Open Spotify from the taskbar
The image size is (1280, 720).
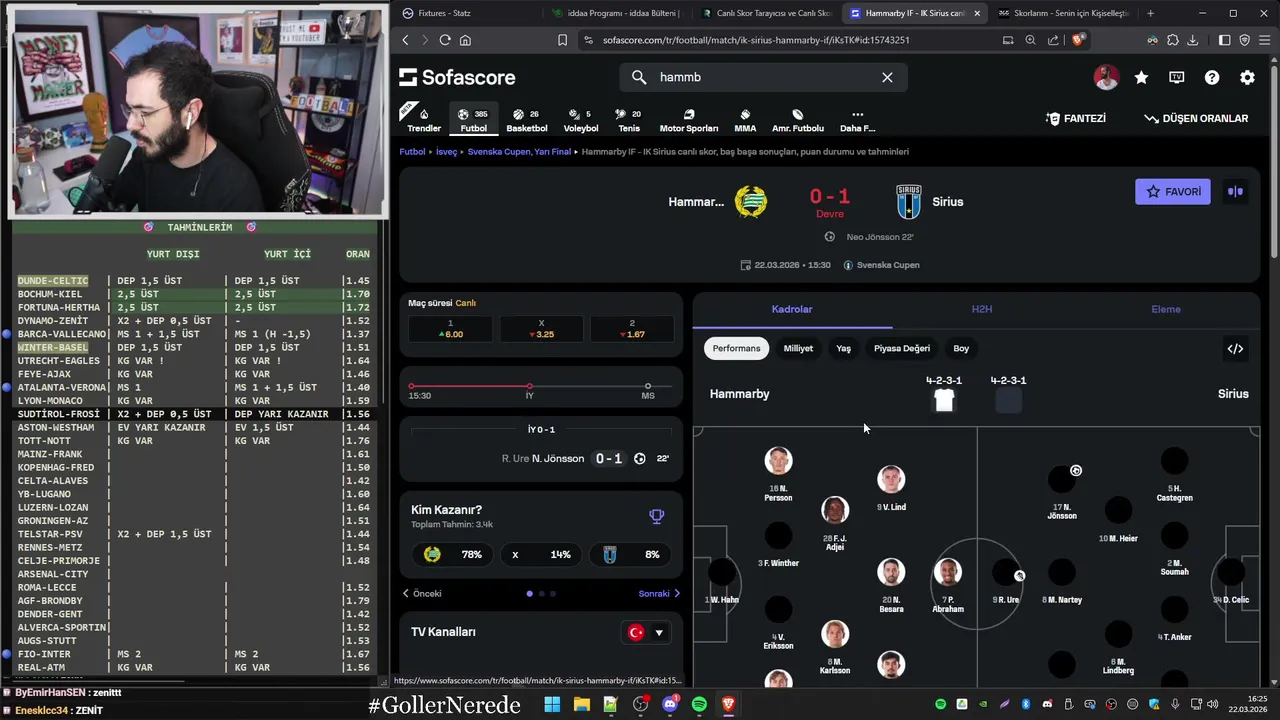(699, 704)
